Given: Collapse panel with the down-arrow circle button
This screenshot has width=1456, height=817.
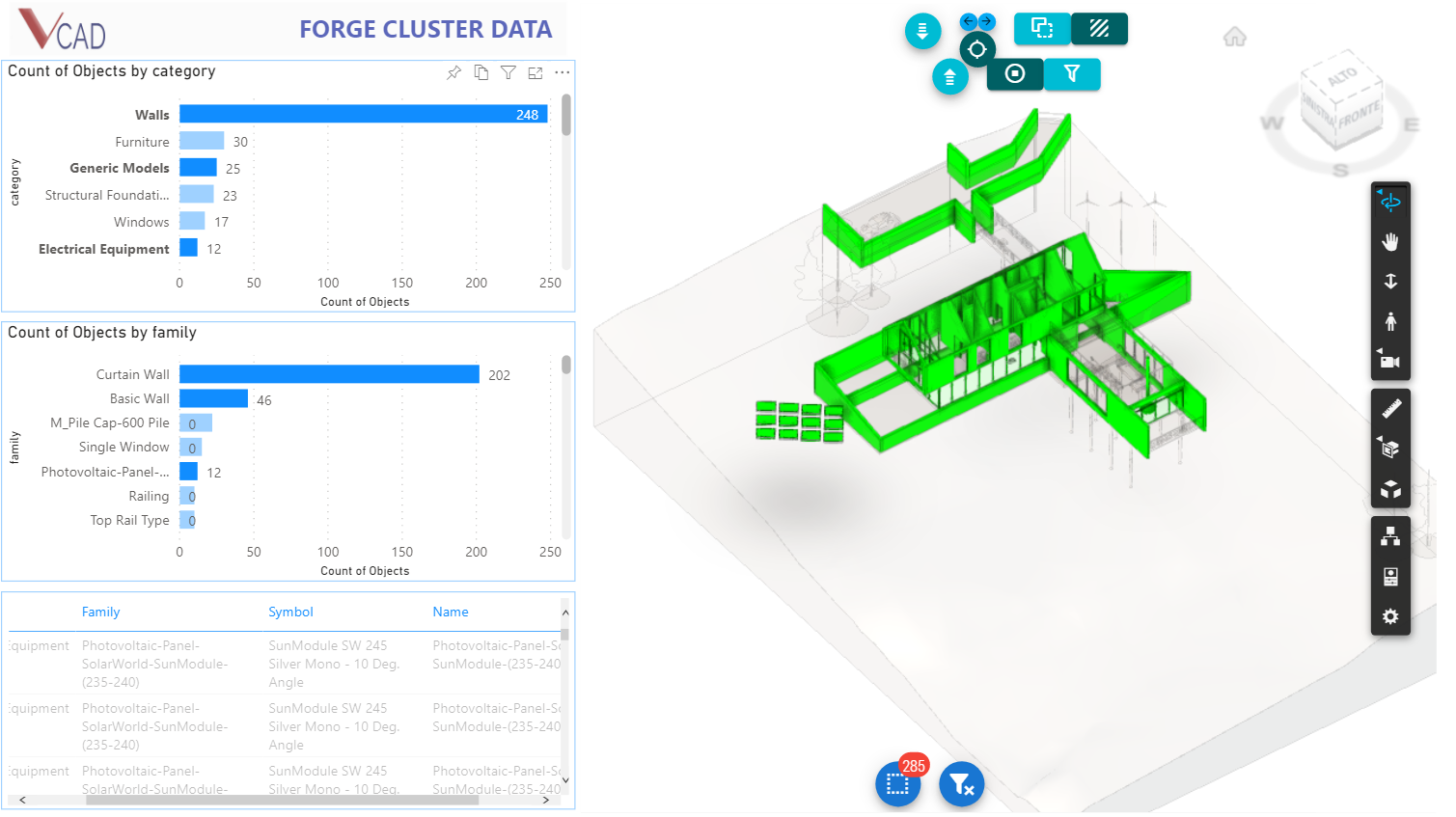Looking at the screenshot, I should [922, 31].
